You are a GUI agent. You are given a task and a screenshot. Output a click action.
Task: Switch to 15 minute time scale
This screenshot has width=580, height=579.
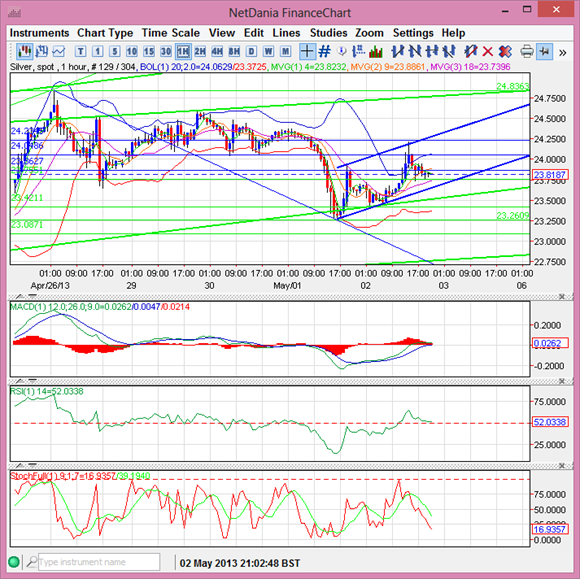(149, 51)
